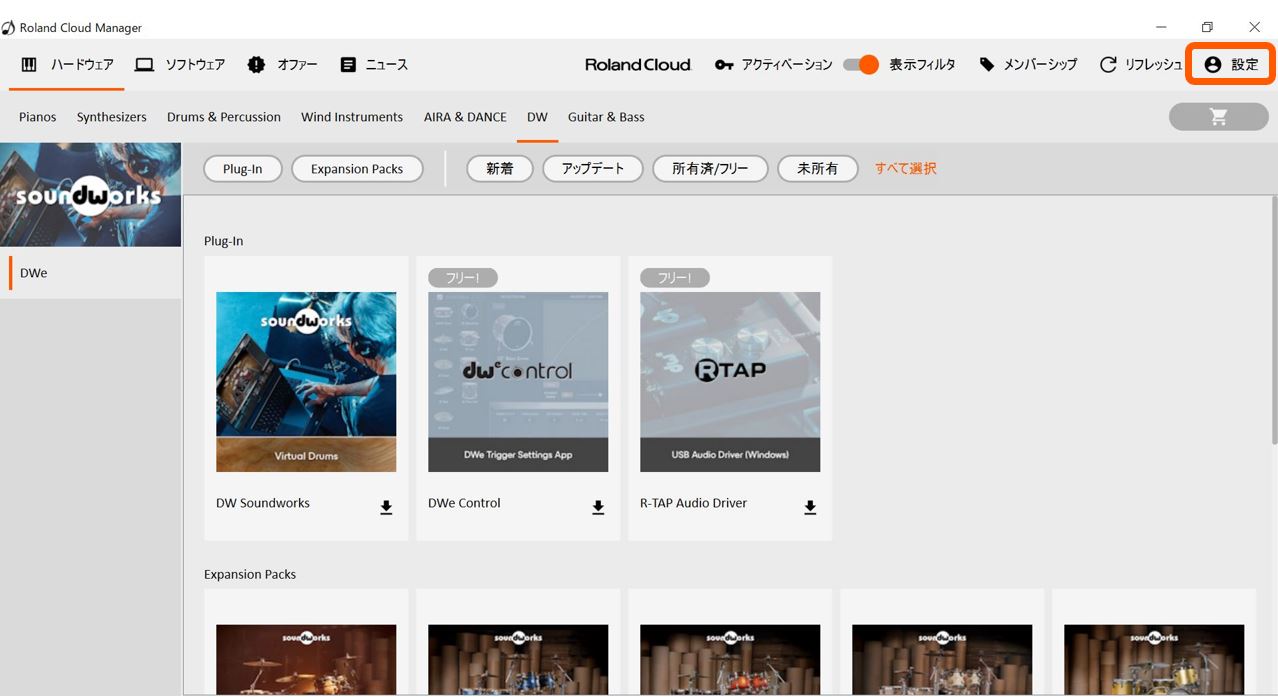Toggle the Expansion Packs filter
Image resolution: width=1278 pixels, height=697 pixels.
357,169
